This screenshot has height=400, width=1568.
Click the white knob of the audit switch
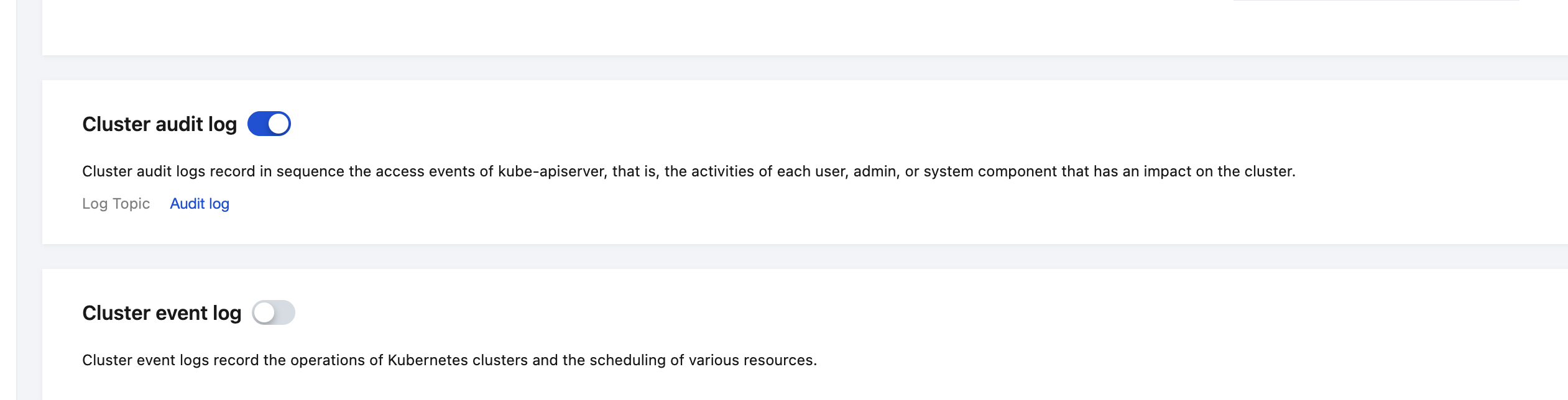tap(278, 124)
